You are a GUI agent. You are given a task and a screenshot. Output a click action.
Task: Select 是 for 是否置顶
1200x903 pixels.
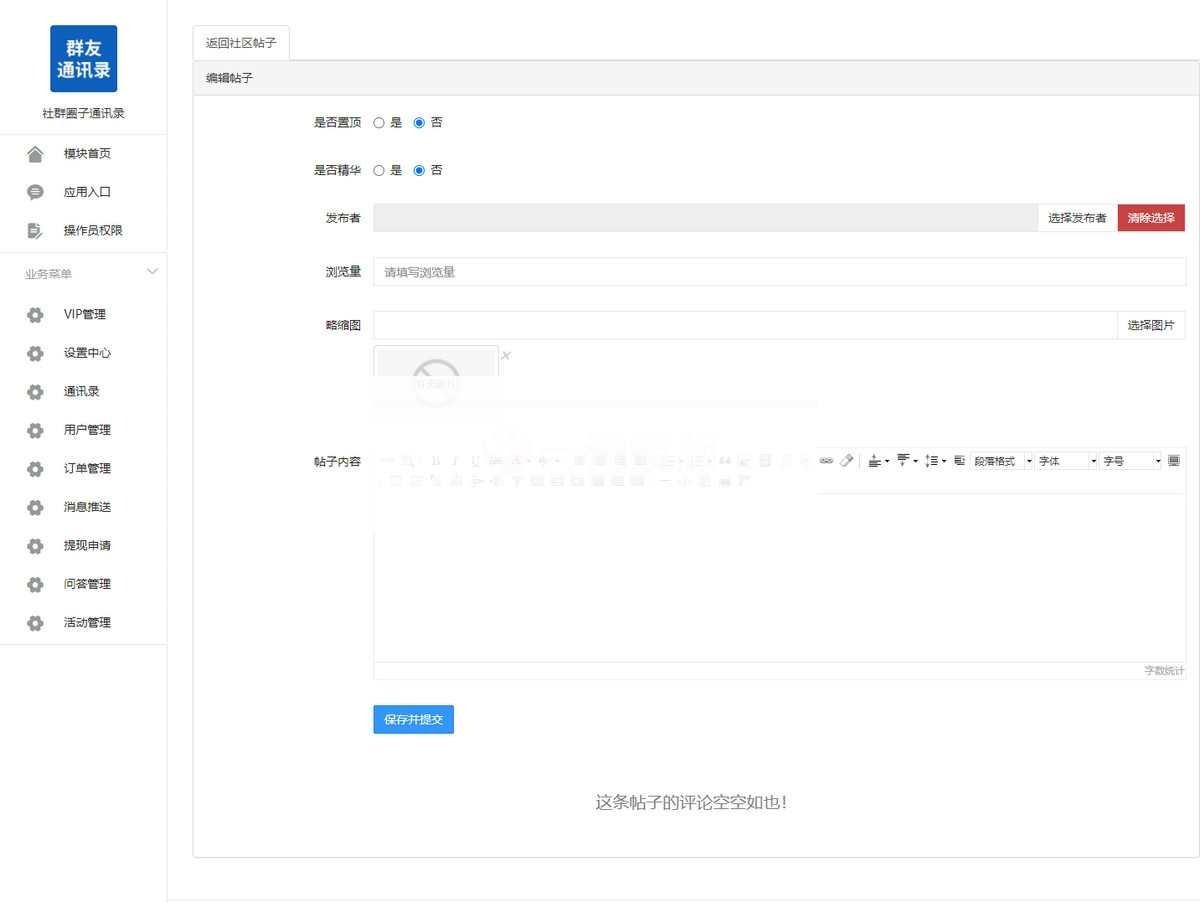pos(379,122)
